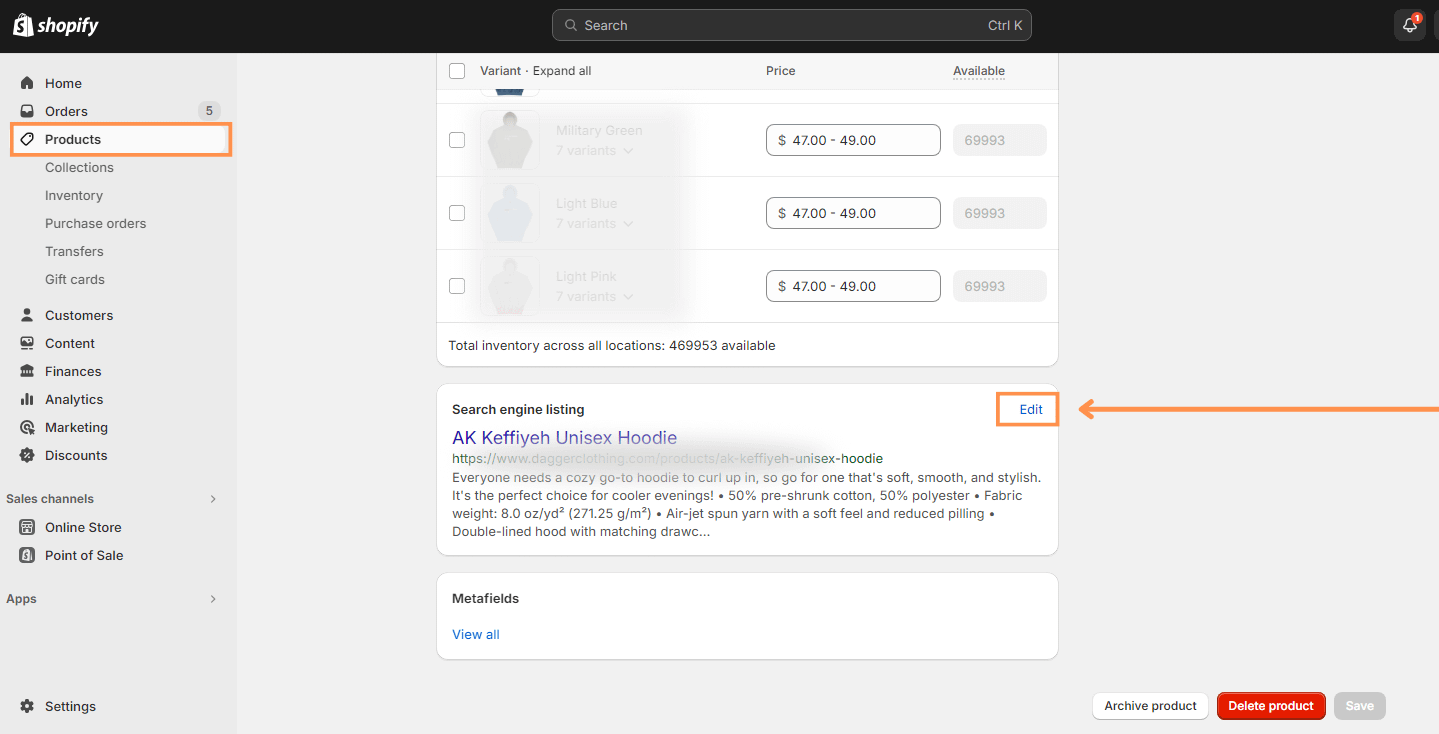
Task: Click the product URL text
Action: (667, 459)
